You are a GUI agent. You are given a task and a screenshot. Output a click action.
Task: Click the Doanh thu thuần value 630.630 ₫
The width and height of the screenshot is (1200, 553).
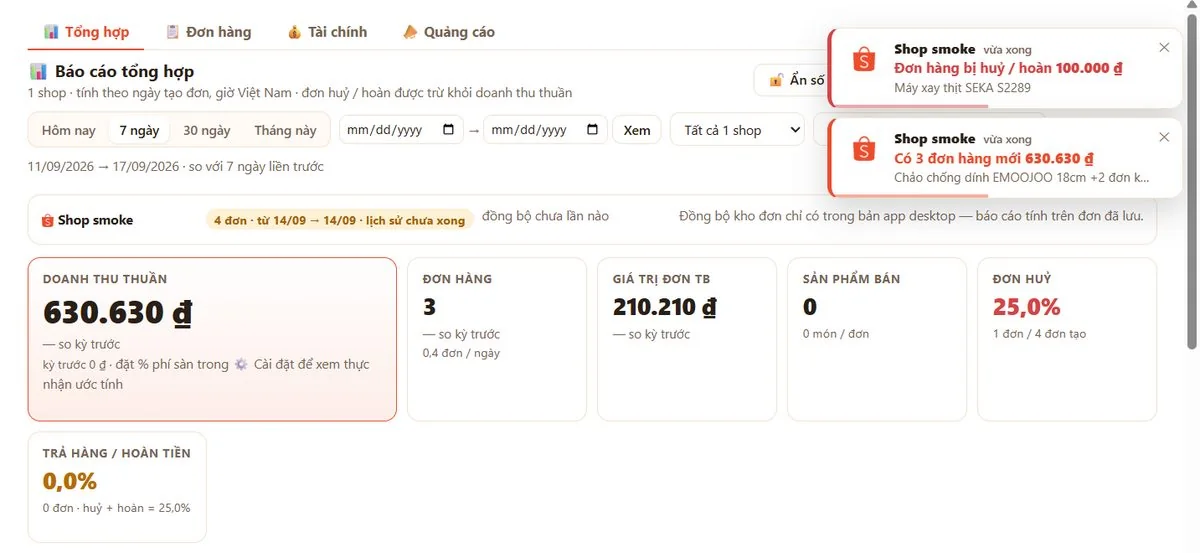pyautogui.click(x=117, y=313)
